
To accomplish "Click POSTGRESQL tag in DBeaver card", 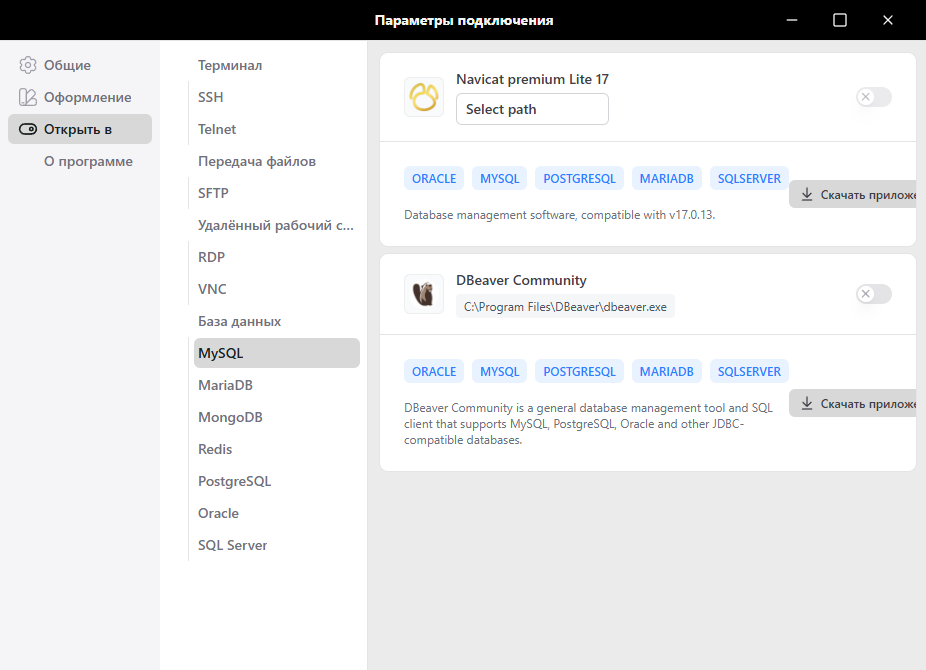I will click(579, 371).
